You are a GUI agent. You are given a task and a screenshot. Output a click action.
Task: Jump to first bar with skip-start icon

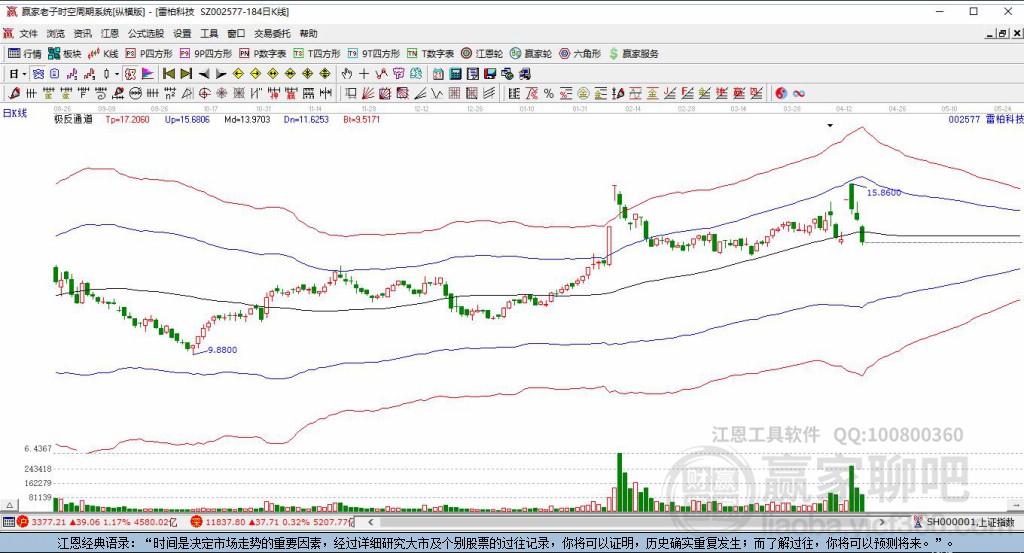(168, 73)
